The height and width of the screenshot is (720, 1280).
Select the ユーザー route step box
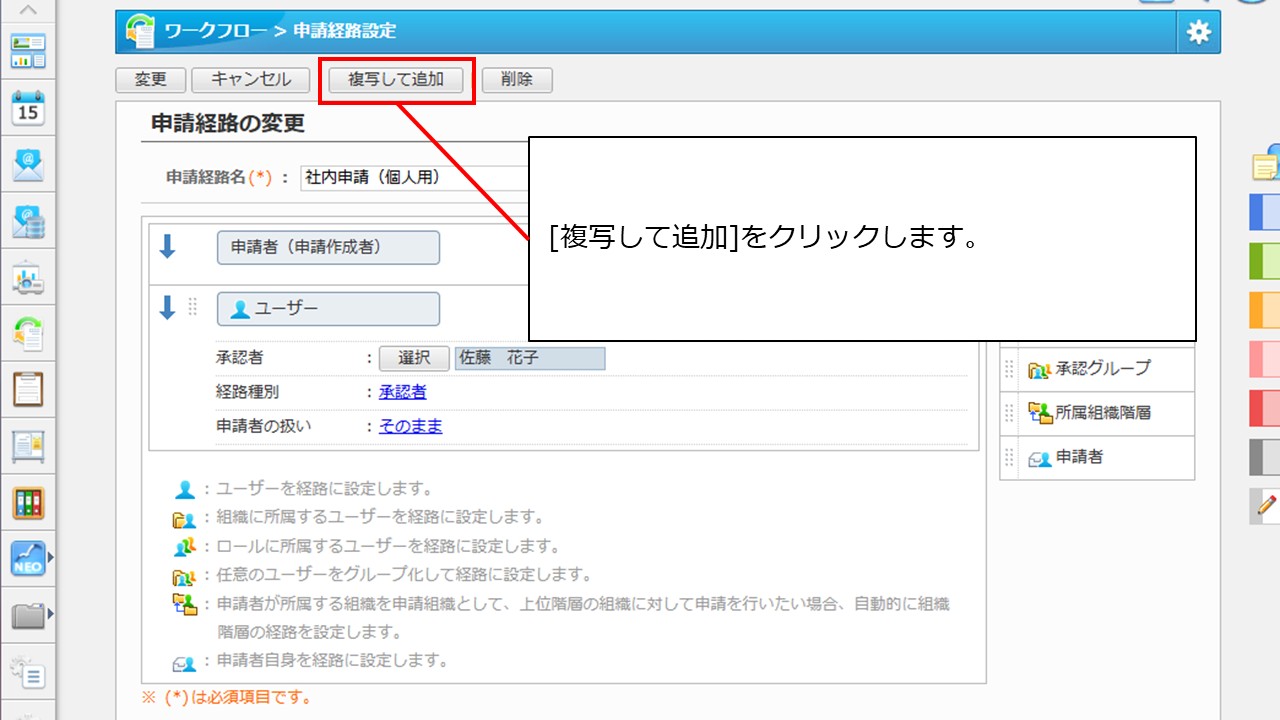(328, 309)
